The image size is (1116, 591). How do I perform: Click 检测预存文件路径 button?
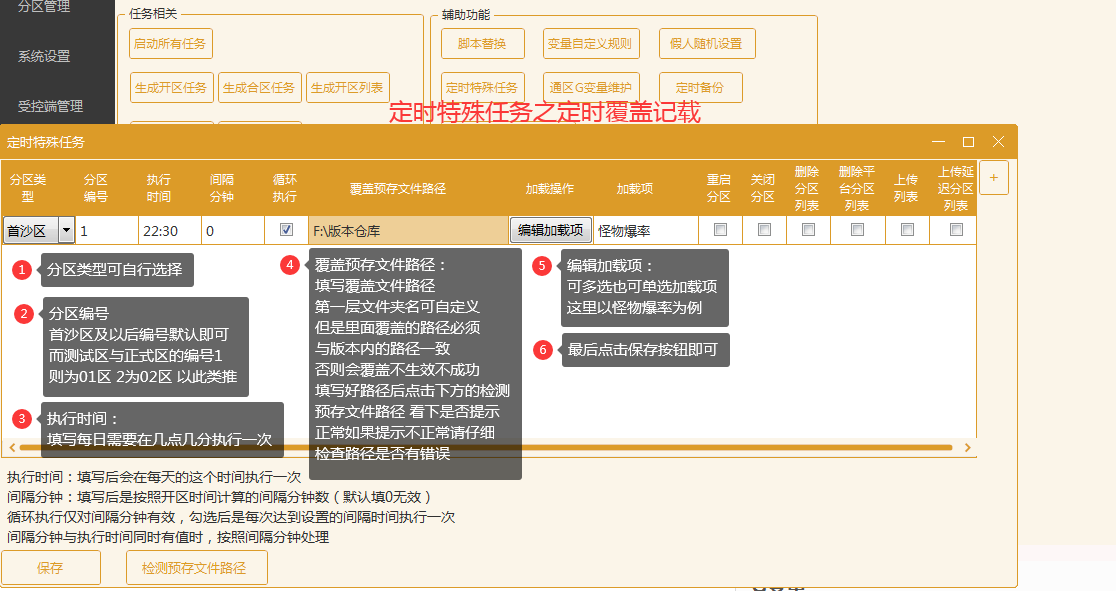tap(198, 568)
